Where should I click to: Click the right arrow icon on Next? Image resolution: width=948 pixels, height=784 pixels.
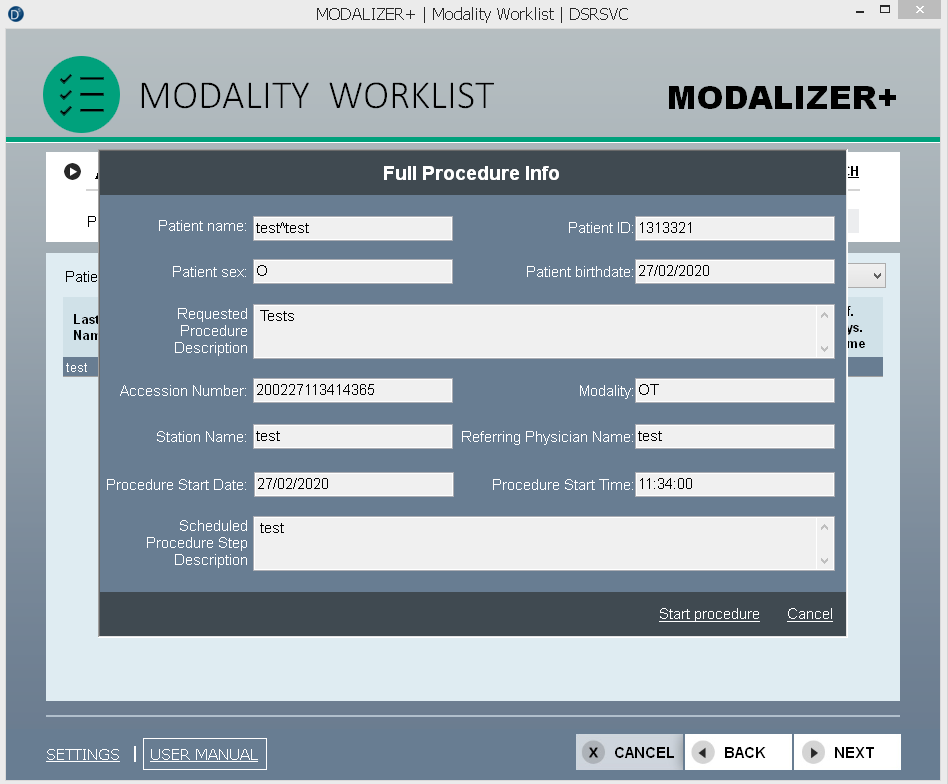coord(813,753)
